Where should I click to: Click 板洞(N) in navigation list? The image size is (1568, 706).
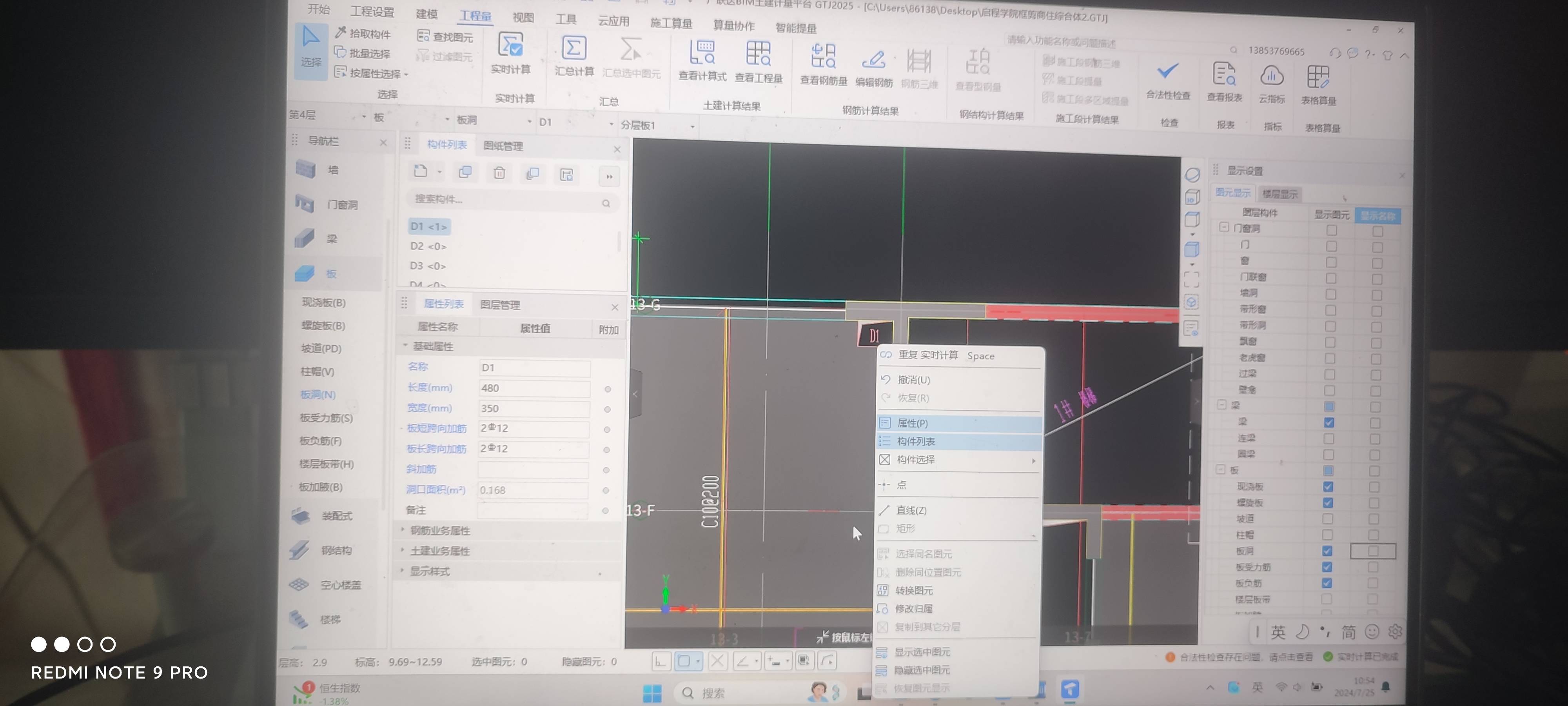click(x=318, y=394)
